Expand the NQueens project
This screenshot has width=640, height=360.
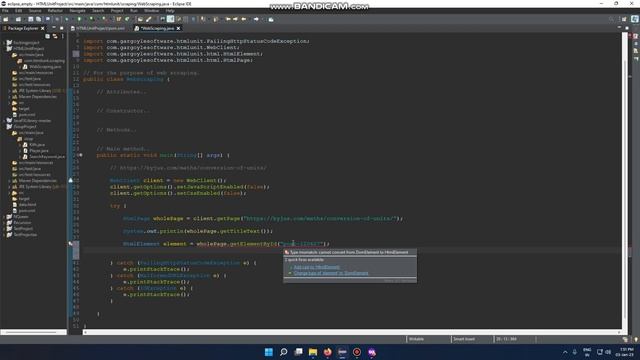point(4,217)
